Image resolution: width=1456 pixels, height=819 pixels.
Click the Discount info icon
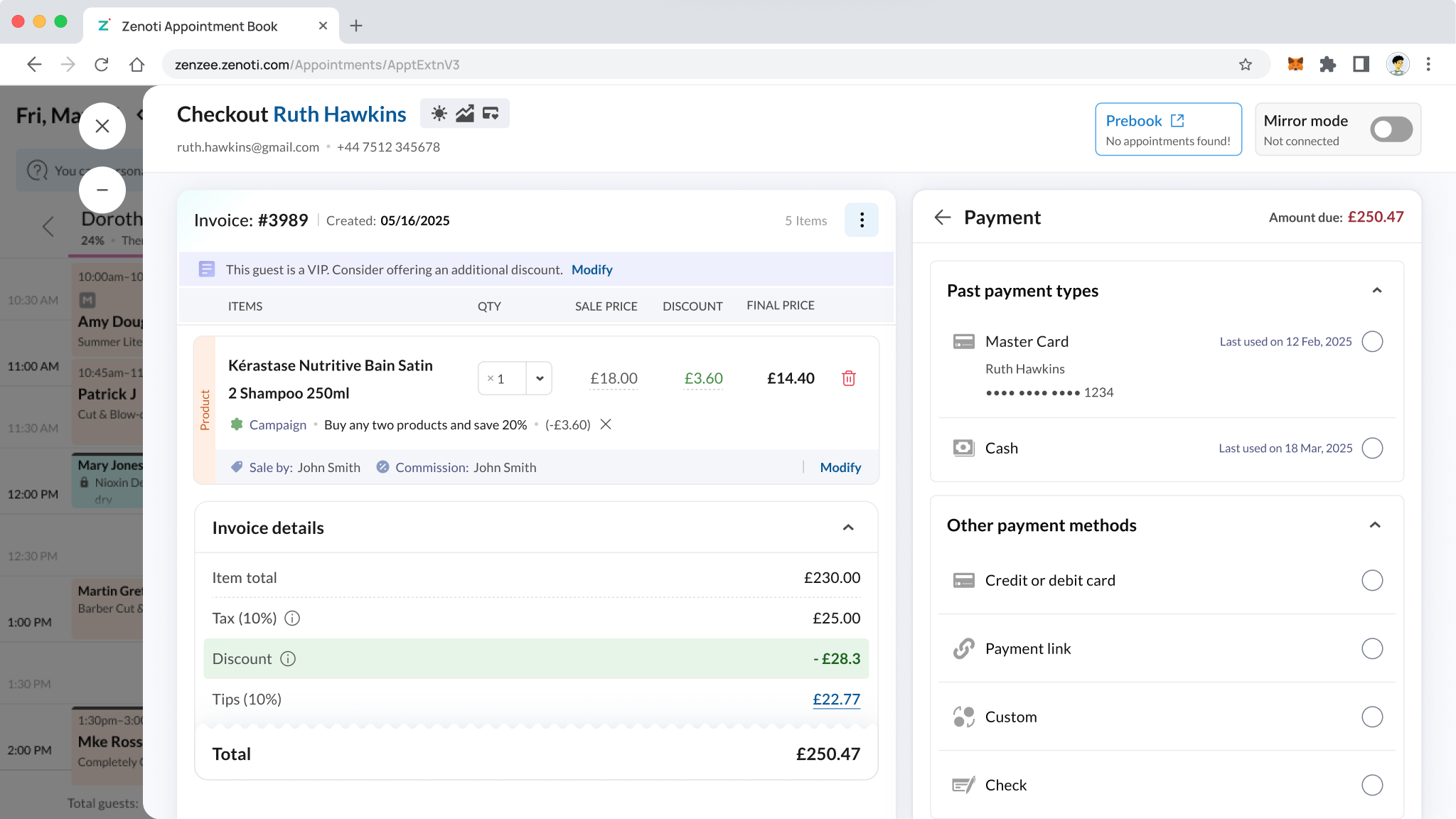click(x=288, y=659)
